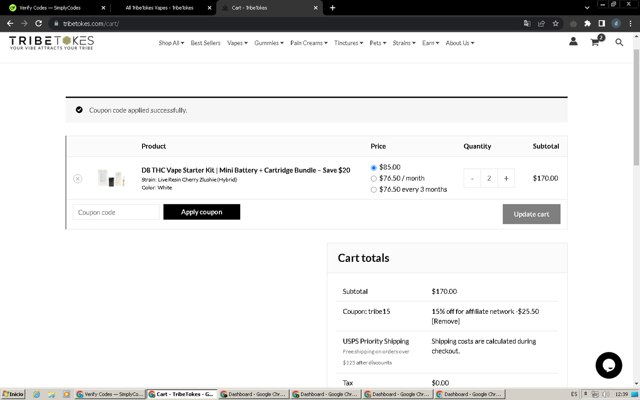
Task: Open the live chat bubble
Action: 609,365
